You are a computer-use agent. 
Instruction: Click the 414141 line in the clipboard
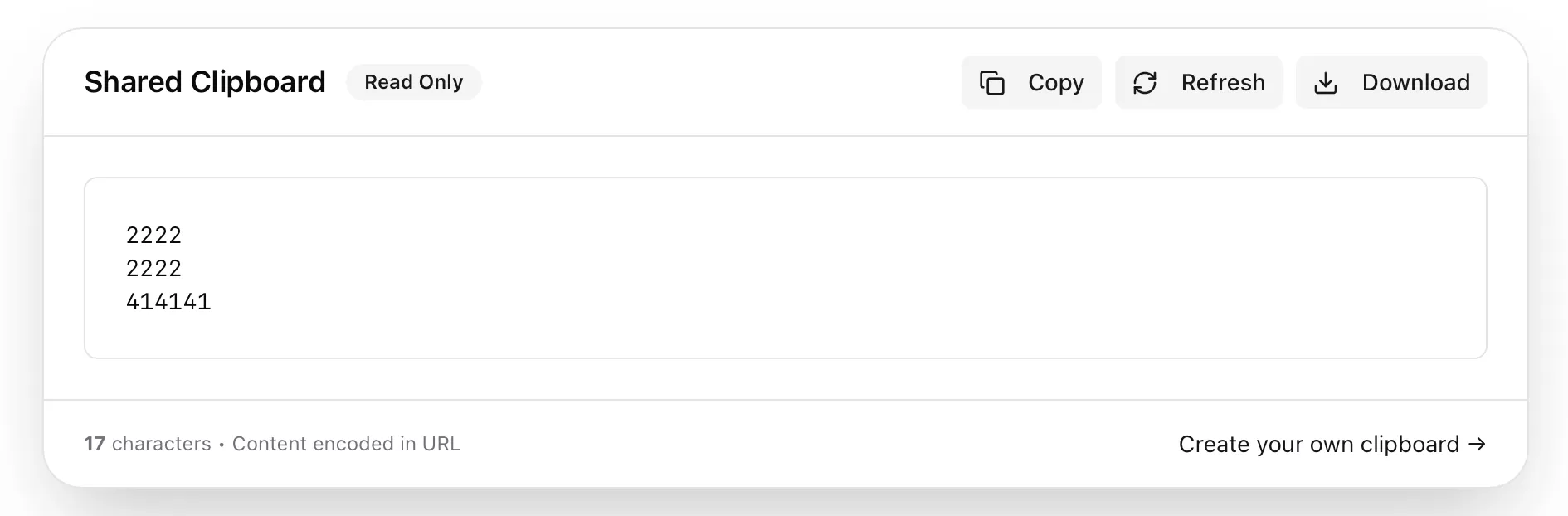pyautogui.click(x=168, y=302)
